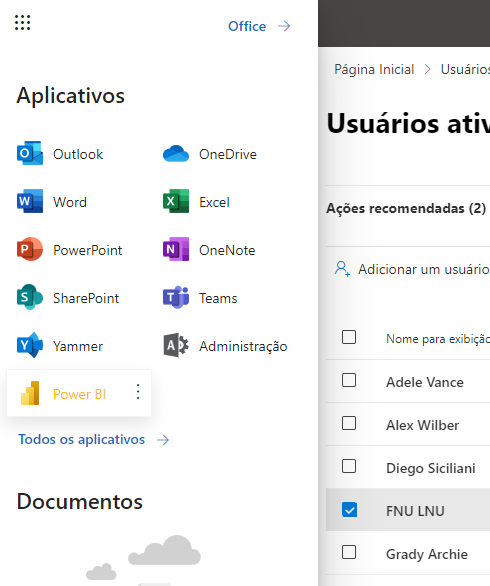Viewport: 490px width, 586px height.
Task: Open user Adele Vance name
Action: [x=425, y=382]
